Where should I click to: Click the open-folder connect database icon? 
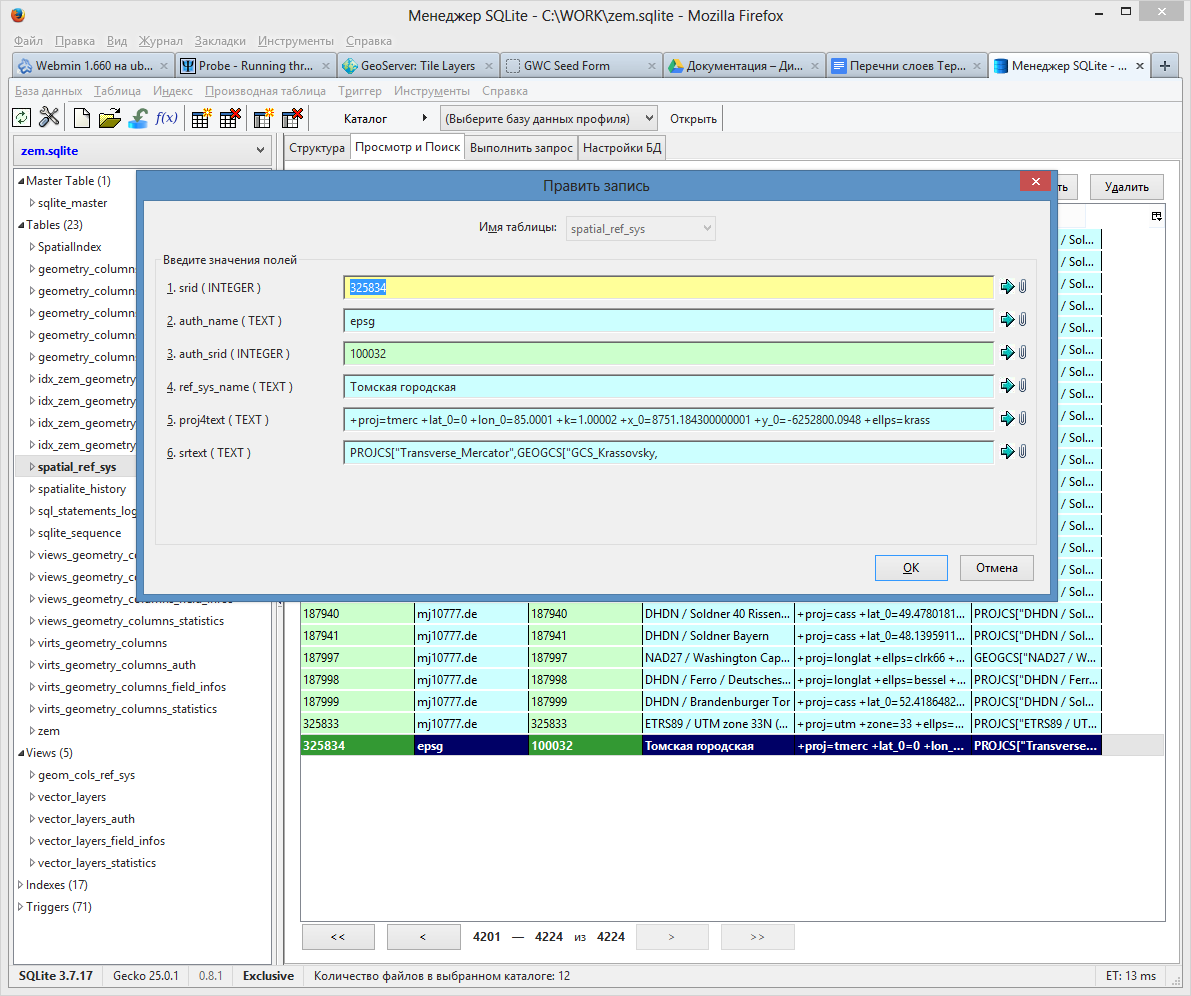[110, 118]
